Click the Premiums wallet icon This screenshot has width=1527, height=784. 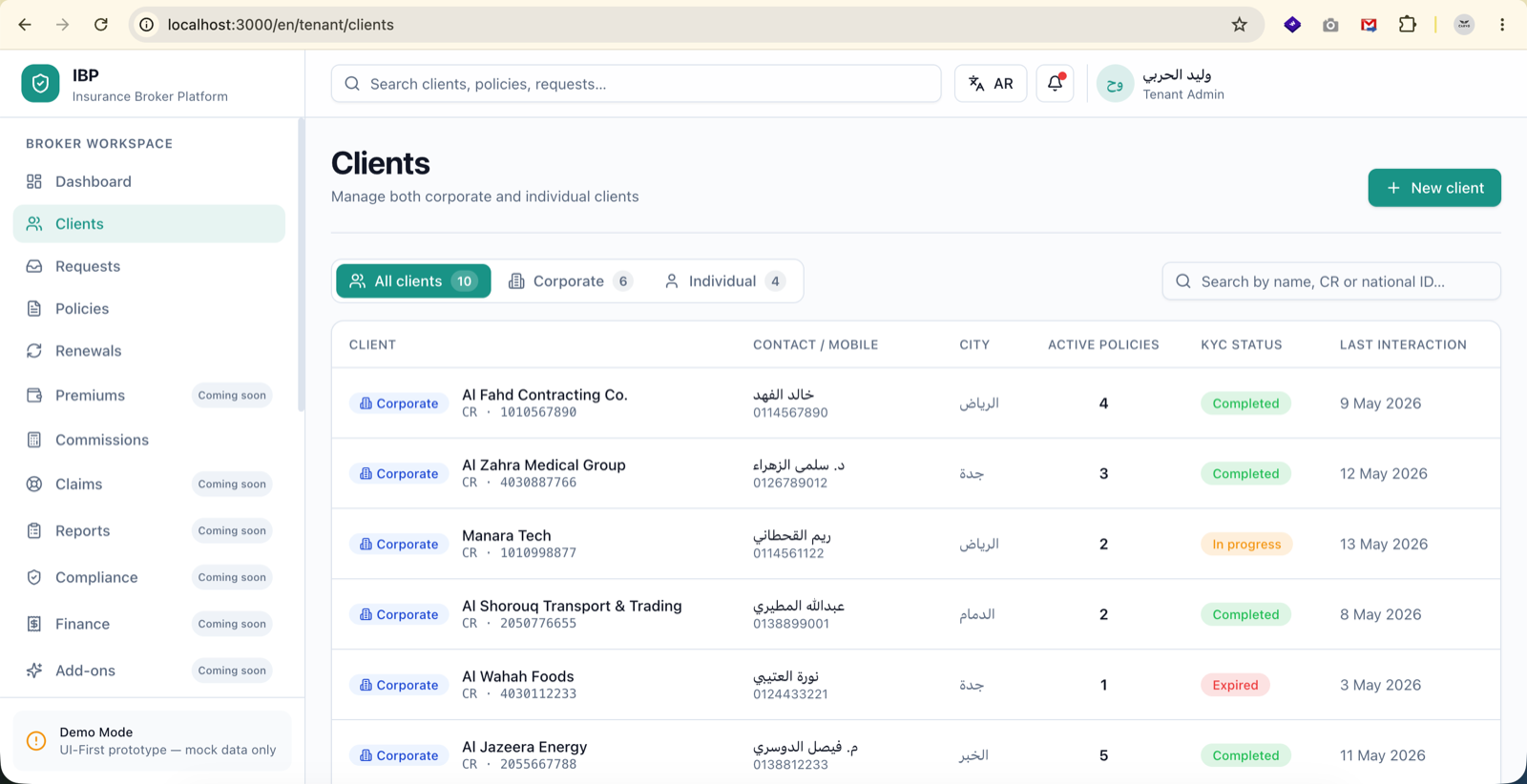(x=34, y=395)
